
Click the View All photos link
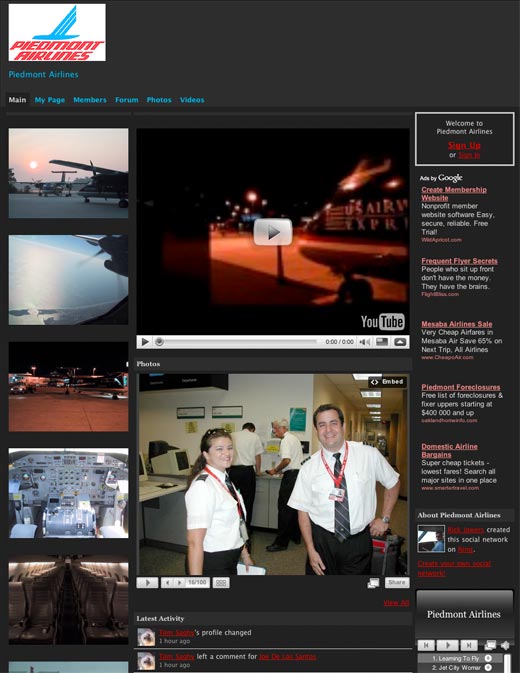coord(396,603)
